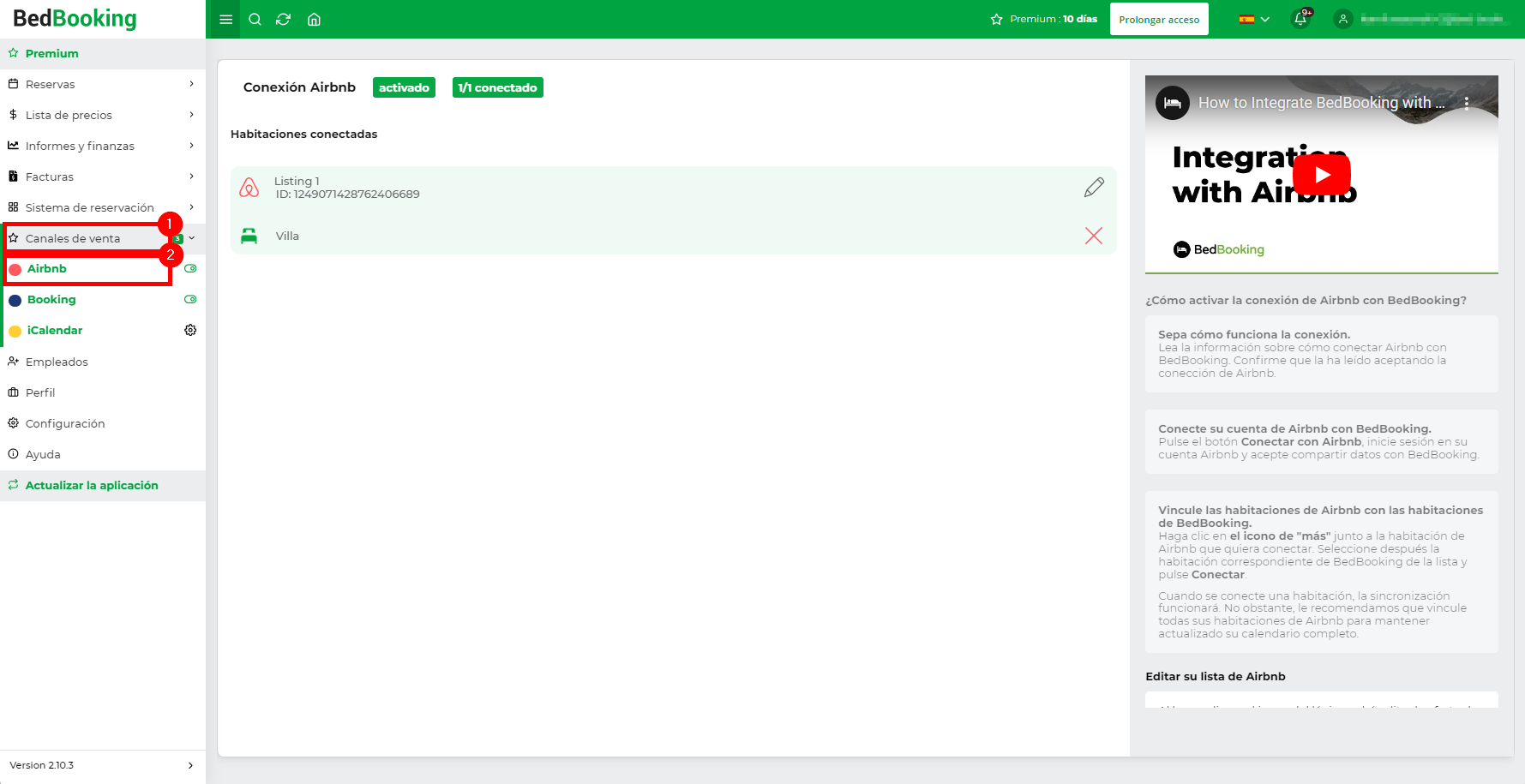Click the 1/1 conectado badge
This screenshot has width=1525, height=784.
point(497,87)
